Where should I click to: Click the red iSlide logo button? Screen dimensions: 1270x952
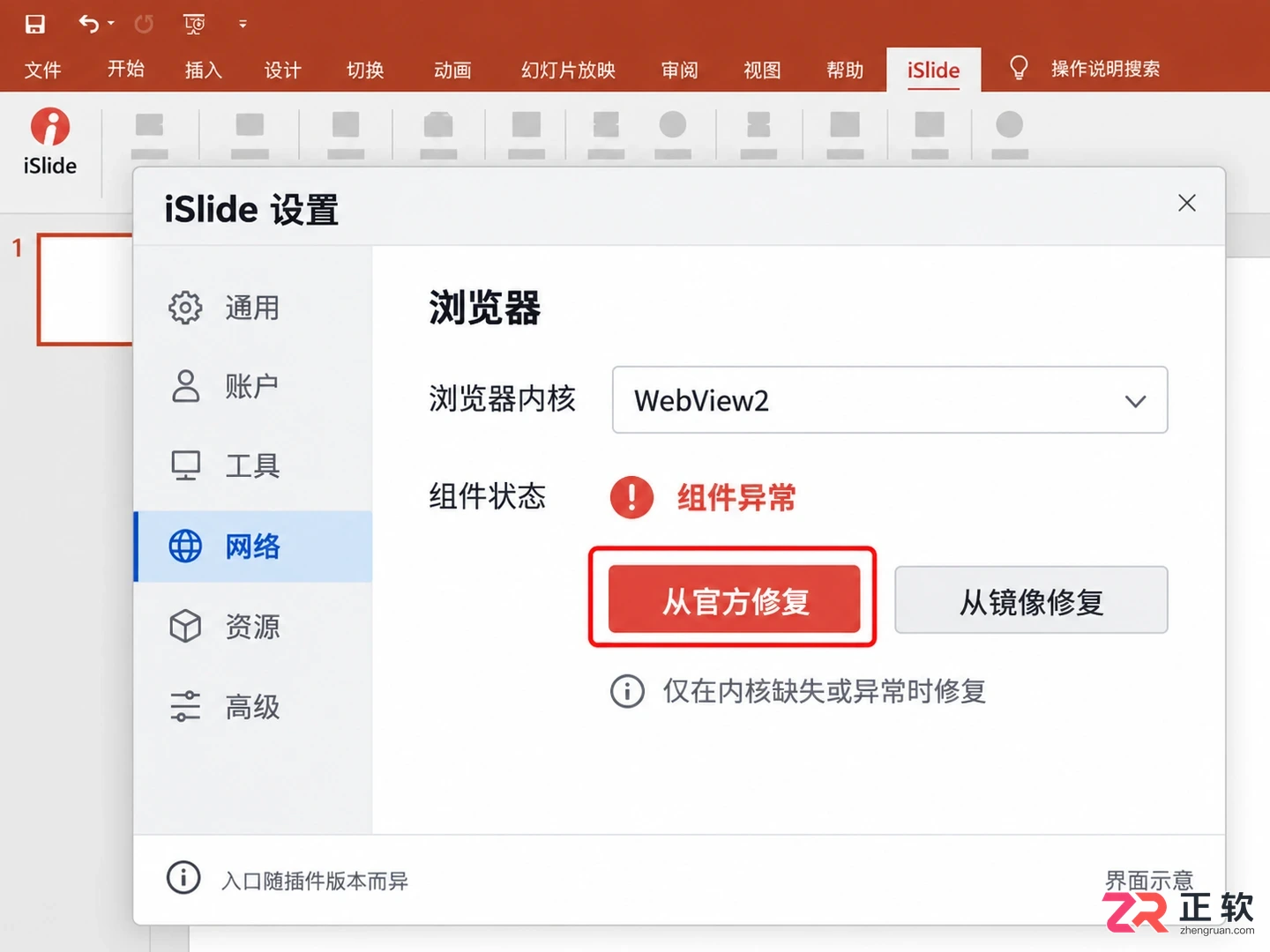[49, 141]
